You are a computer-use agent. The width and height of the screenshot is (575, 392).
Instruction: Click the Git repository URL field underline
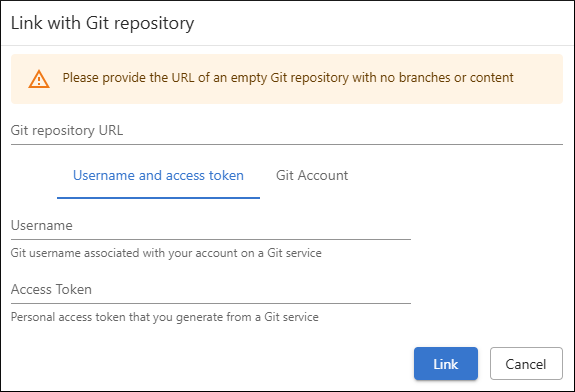(x=287, y=144)
